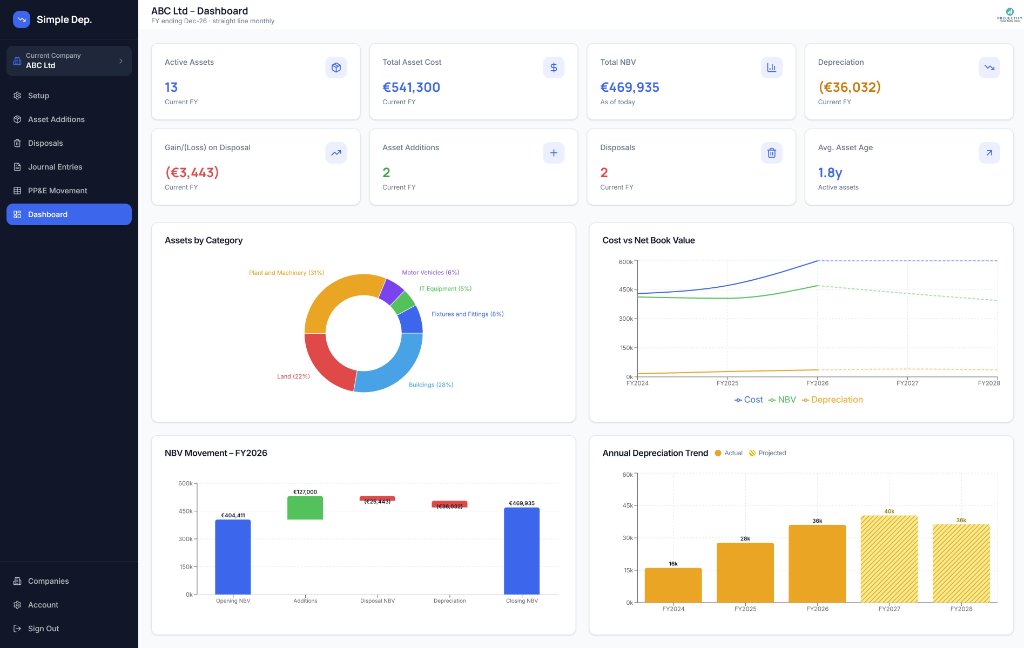Open the Companies link

pos(69,581)
